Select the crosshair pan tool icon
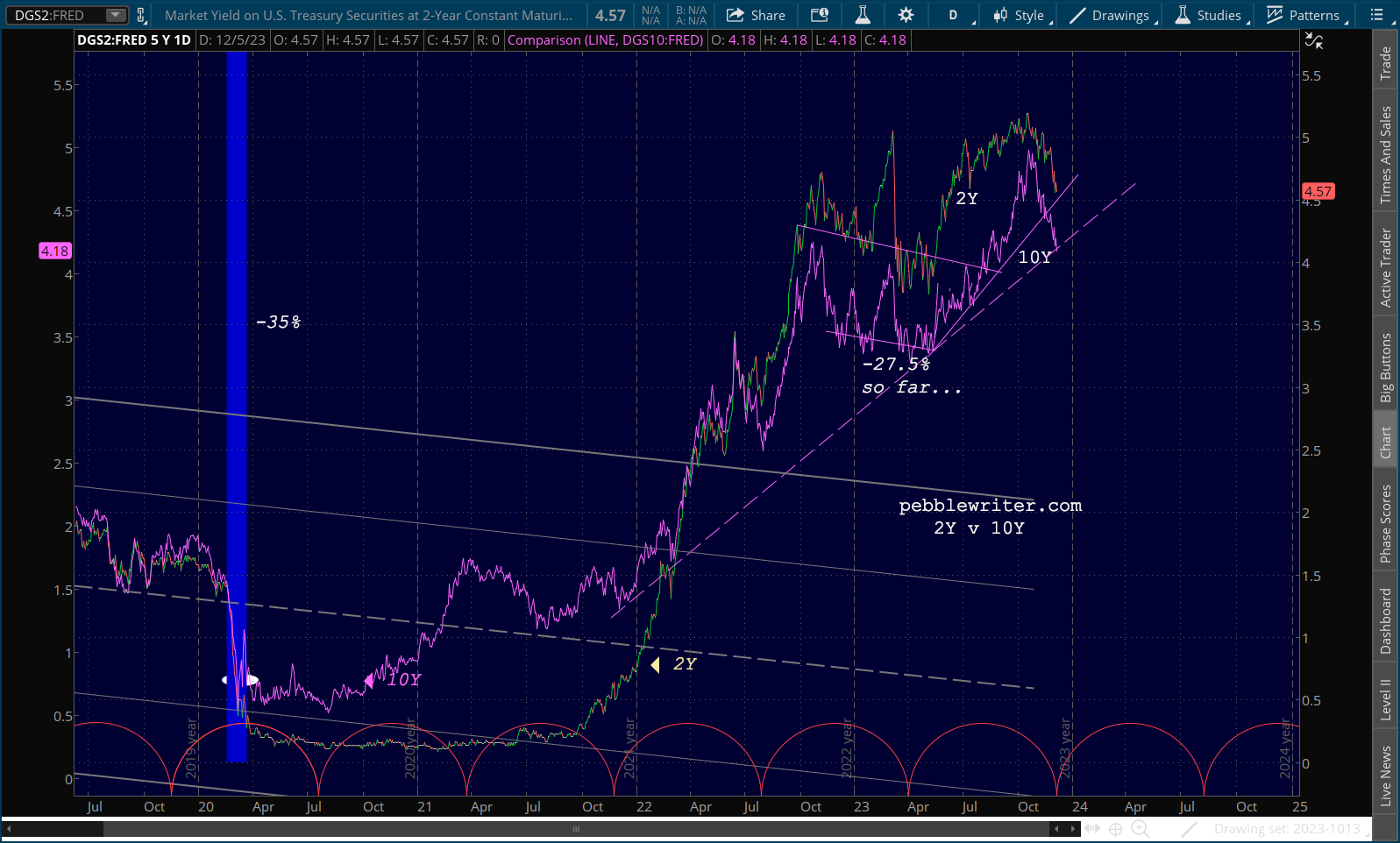 pos(1115,829)
